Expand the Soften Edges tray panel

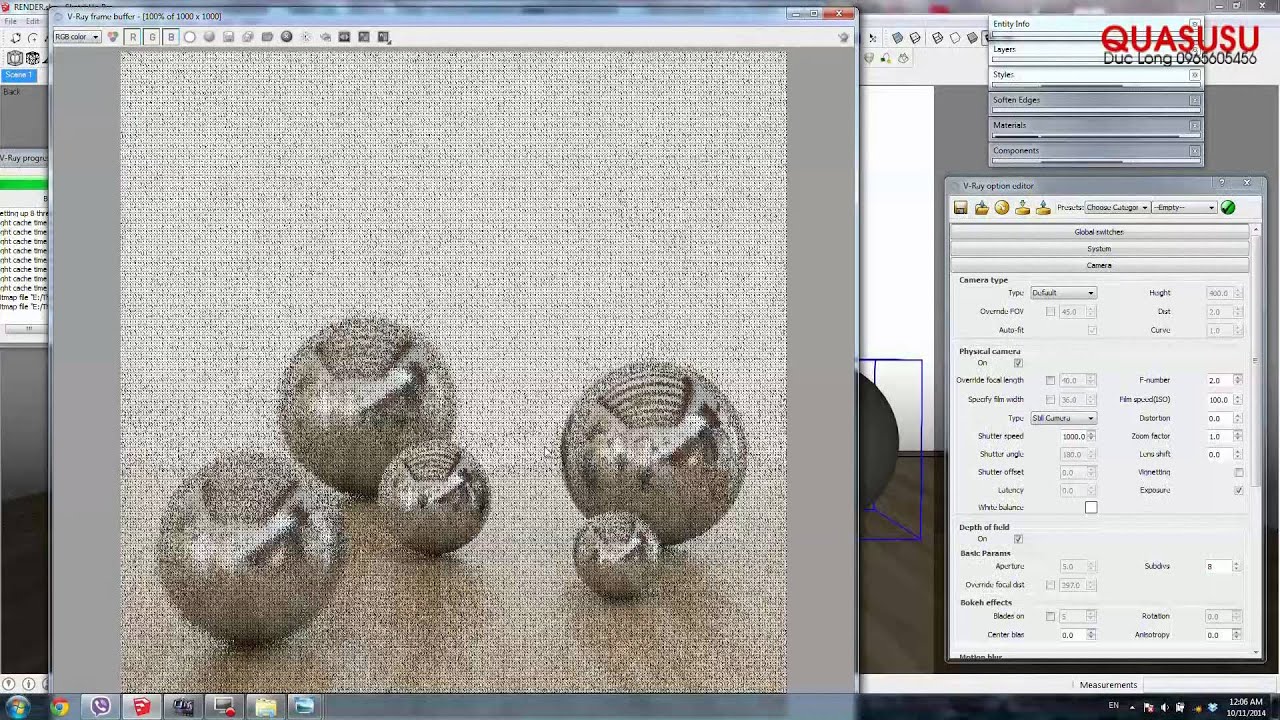click(1096, 100)
